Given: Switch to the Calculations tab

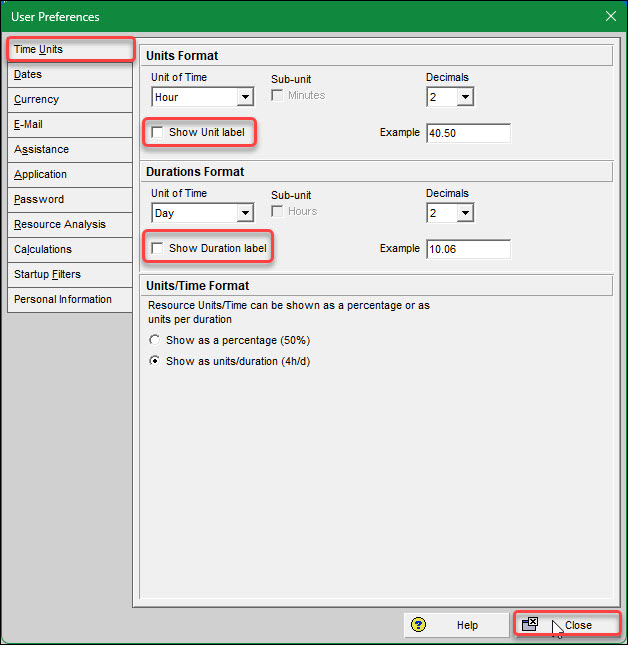Looking at the screenshot, I should pyautogui.click(x=70, y=249).
